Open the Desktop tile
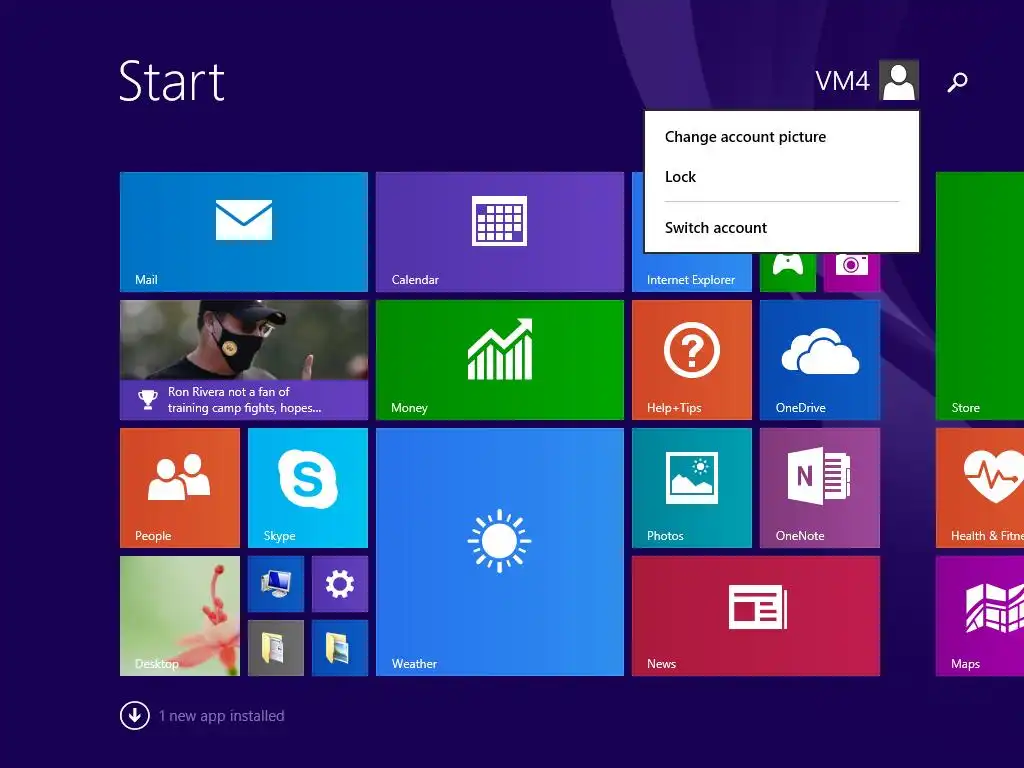Image resolution: width=1024 pixels, height=768 pixels. (x=180, y=616)
